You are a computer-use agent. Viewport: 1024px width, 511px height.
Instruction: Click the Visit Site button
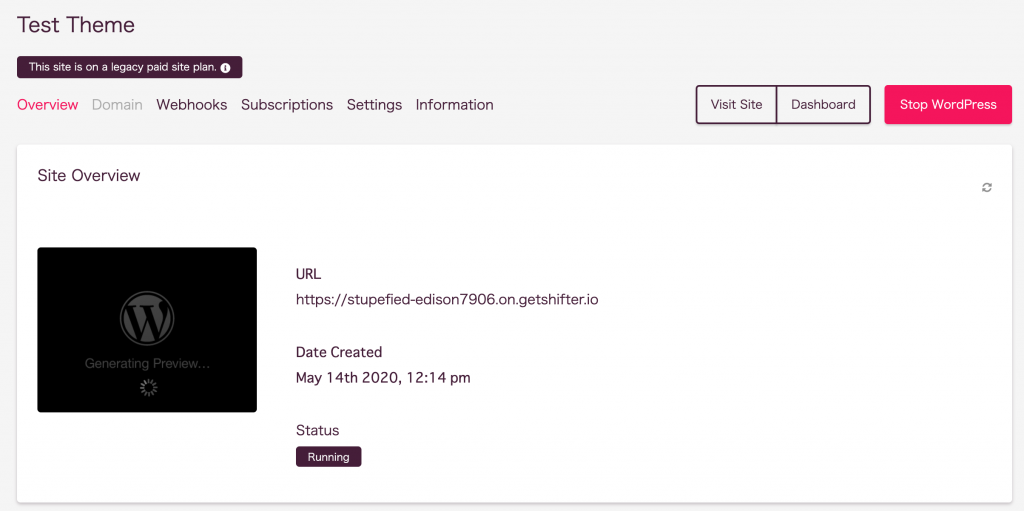pos(737,105)
